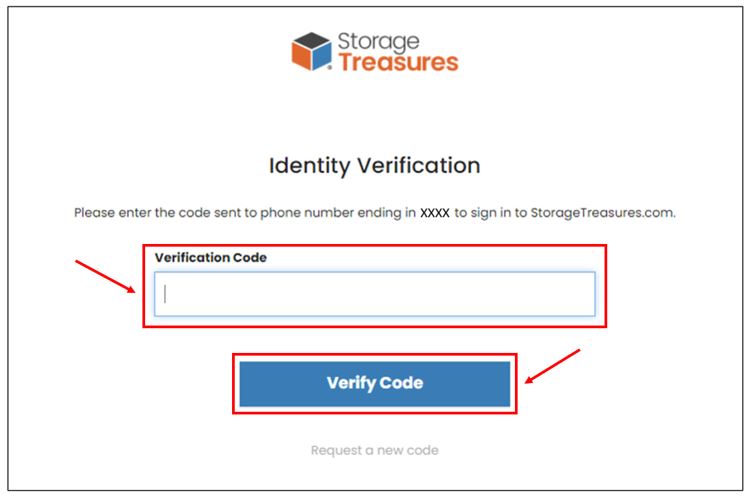Focus the Verification Code input field
Image resolution: width=749 pixels, height=496 pixels.
click(x=374, y=294)
